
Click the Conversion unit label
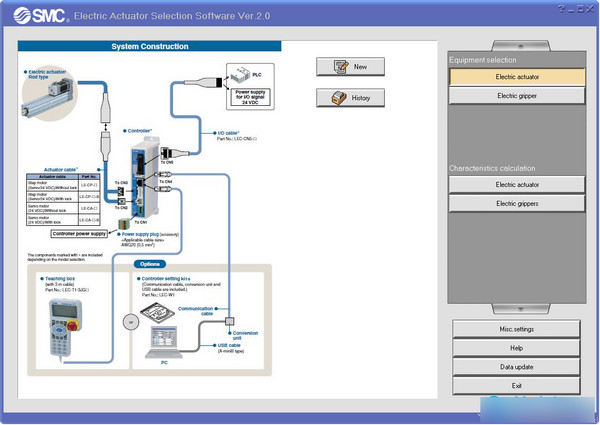click(245, 335)
